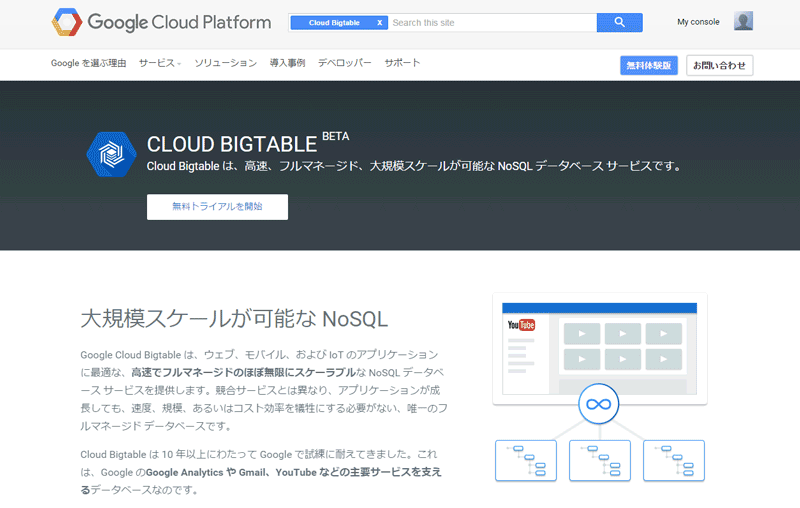Open the 導入事例 menu item
The height and width of the screenshot is (508, 800).
287,63
